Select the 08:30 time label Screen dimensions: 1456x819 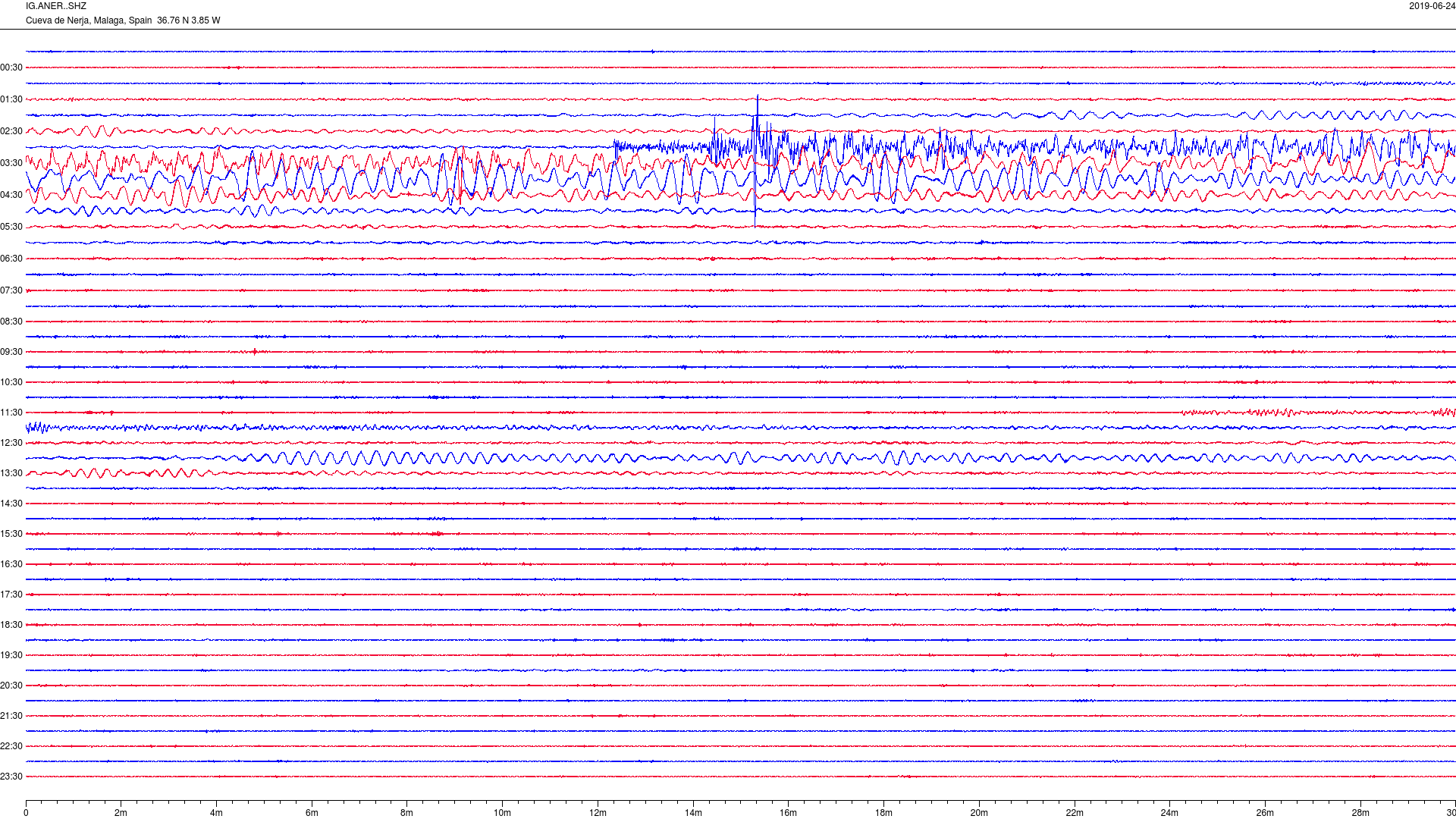pos(11,322)
